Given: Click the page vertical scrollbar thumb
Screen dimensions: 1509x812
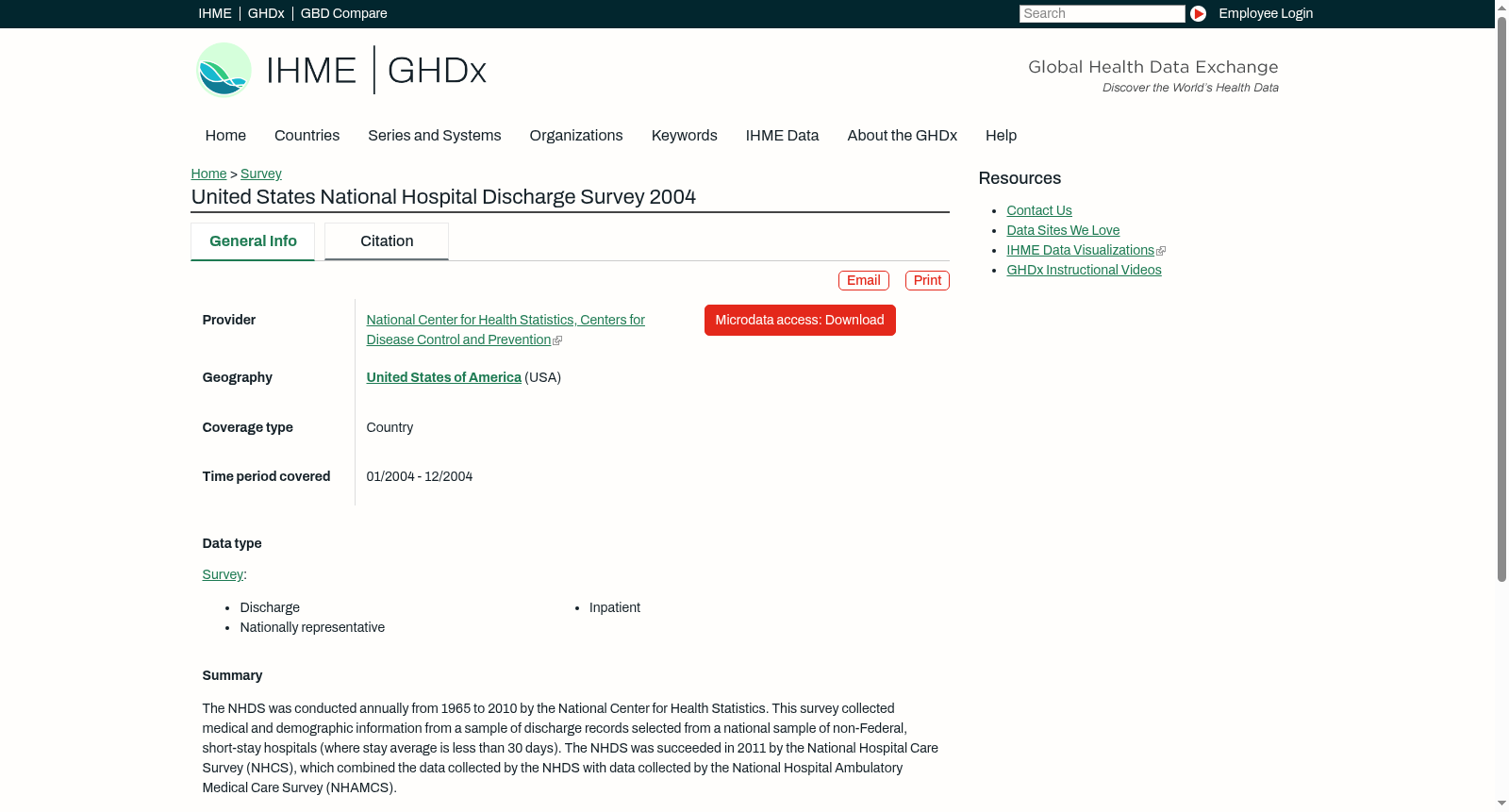Looking at the screenshot, I should click(x=1501, y=297).
